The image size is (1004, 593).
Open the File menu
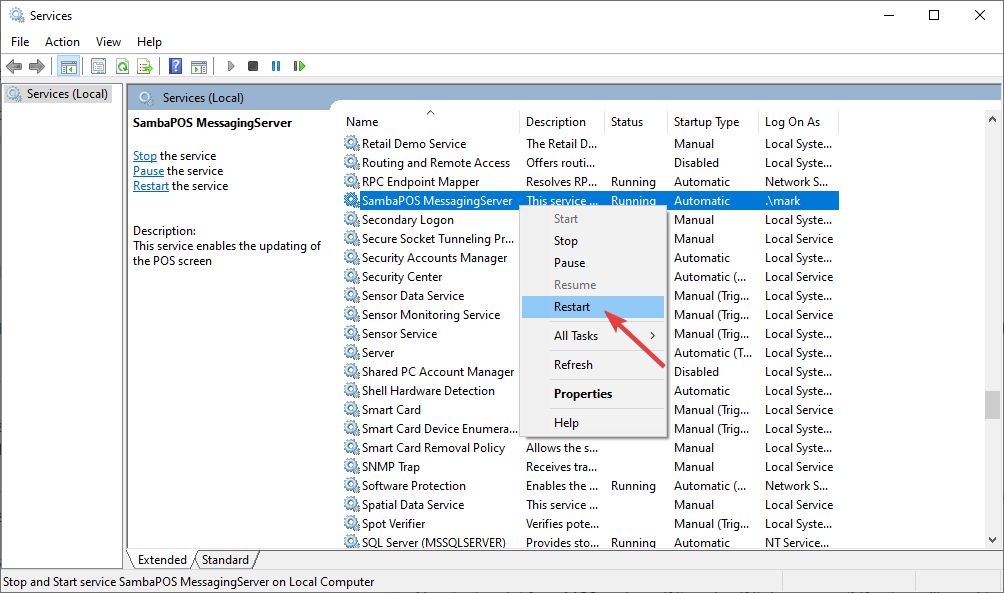(20, 42)
